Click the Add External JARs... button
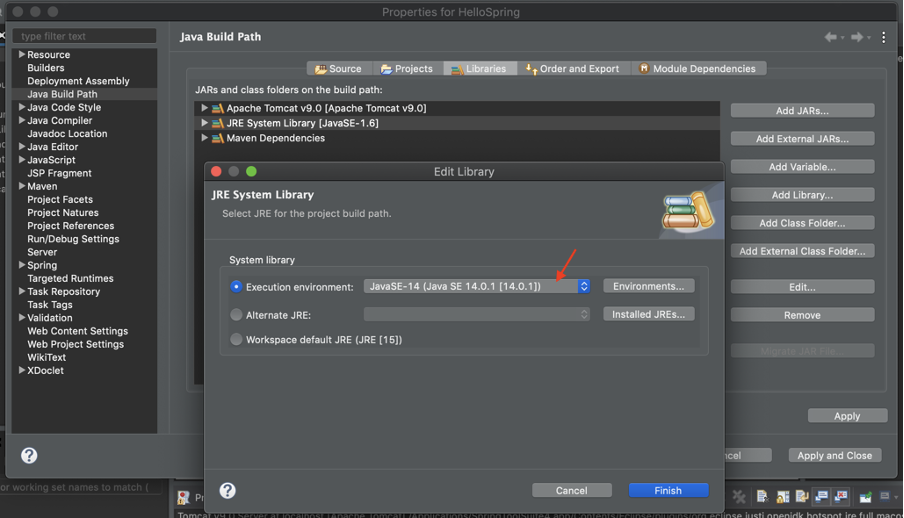Image resolution: width=904 pixels, height=518 pixels. [802, 139]
